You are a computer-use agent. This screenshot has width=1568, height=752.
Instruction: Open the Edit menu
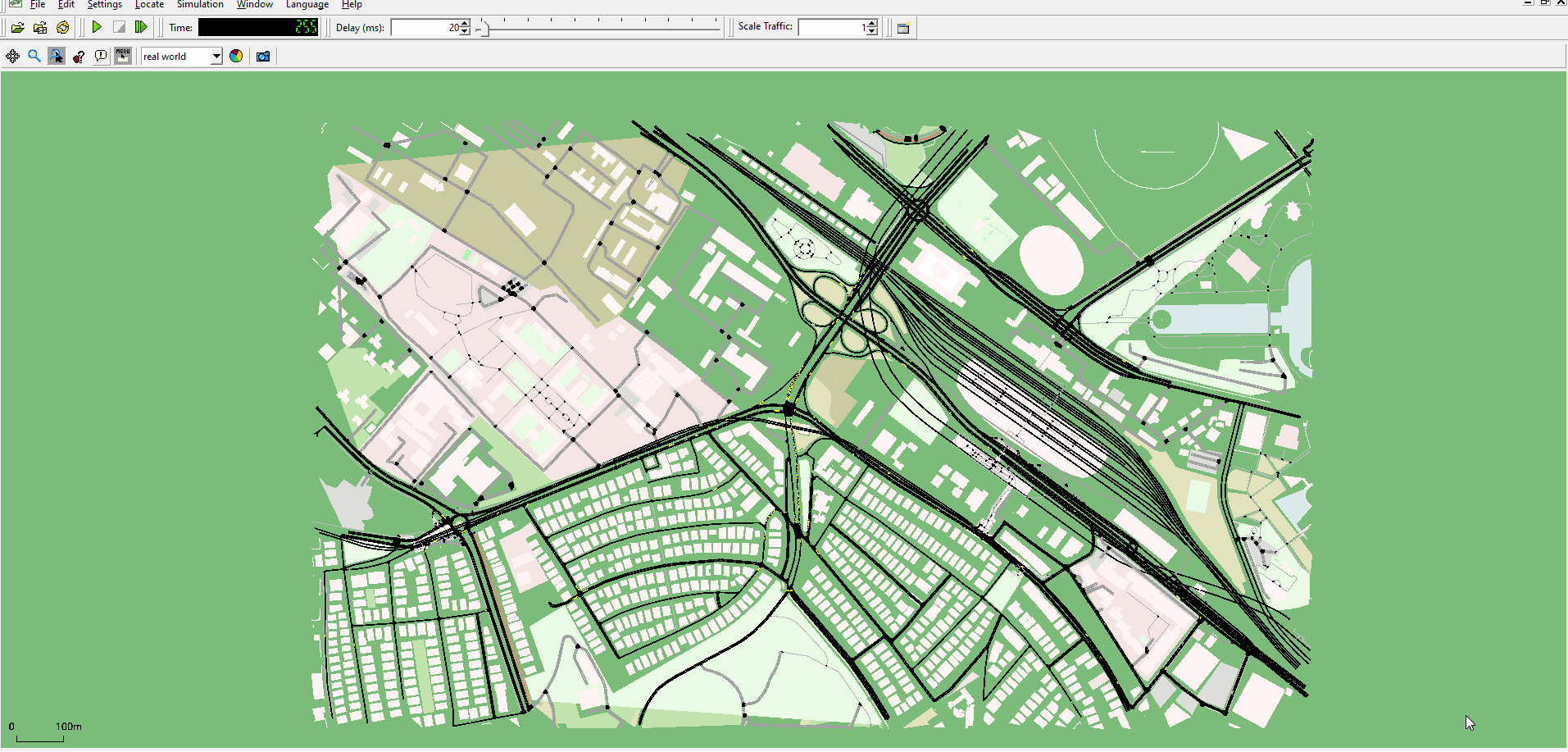(x=66, y=4)
